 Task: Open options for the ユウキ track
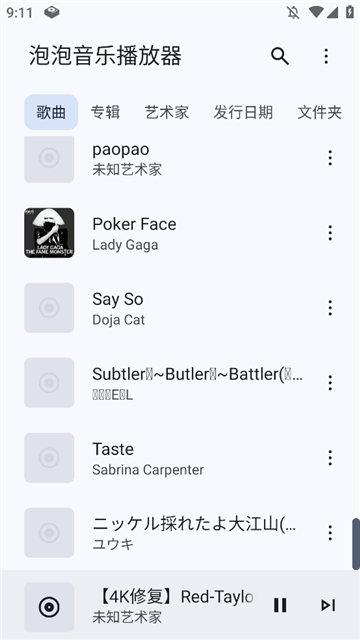coord(330,533)
